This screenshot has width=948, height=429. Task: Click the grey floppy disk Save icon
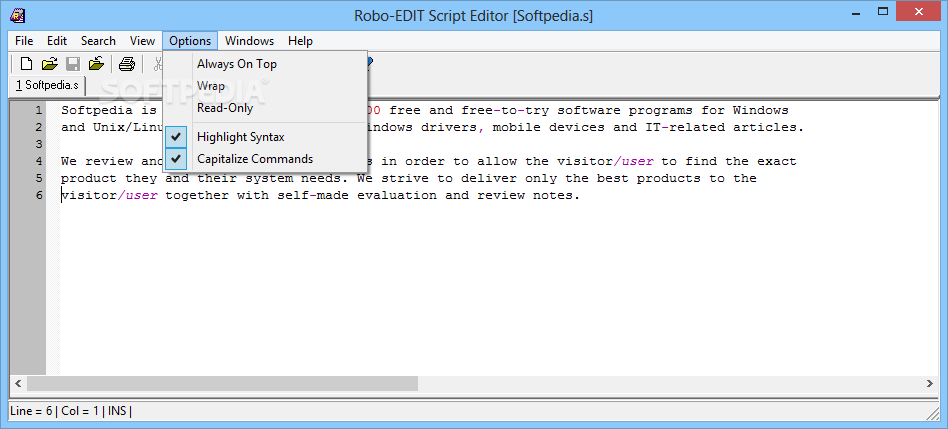[73, 63]
